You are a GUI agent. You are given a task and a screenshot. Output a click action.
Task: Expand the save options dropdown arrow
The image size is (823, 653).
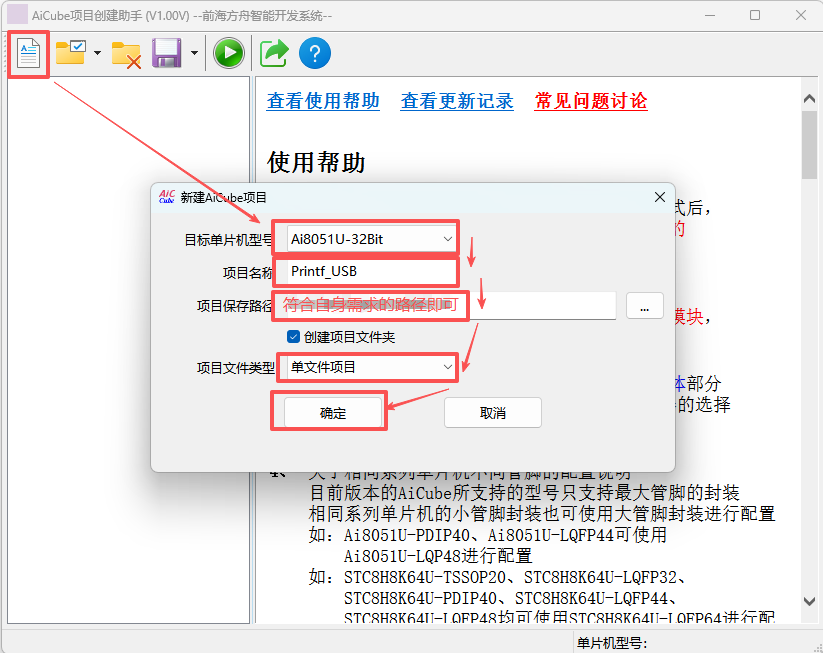[194, 53]
